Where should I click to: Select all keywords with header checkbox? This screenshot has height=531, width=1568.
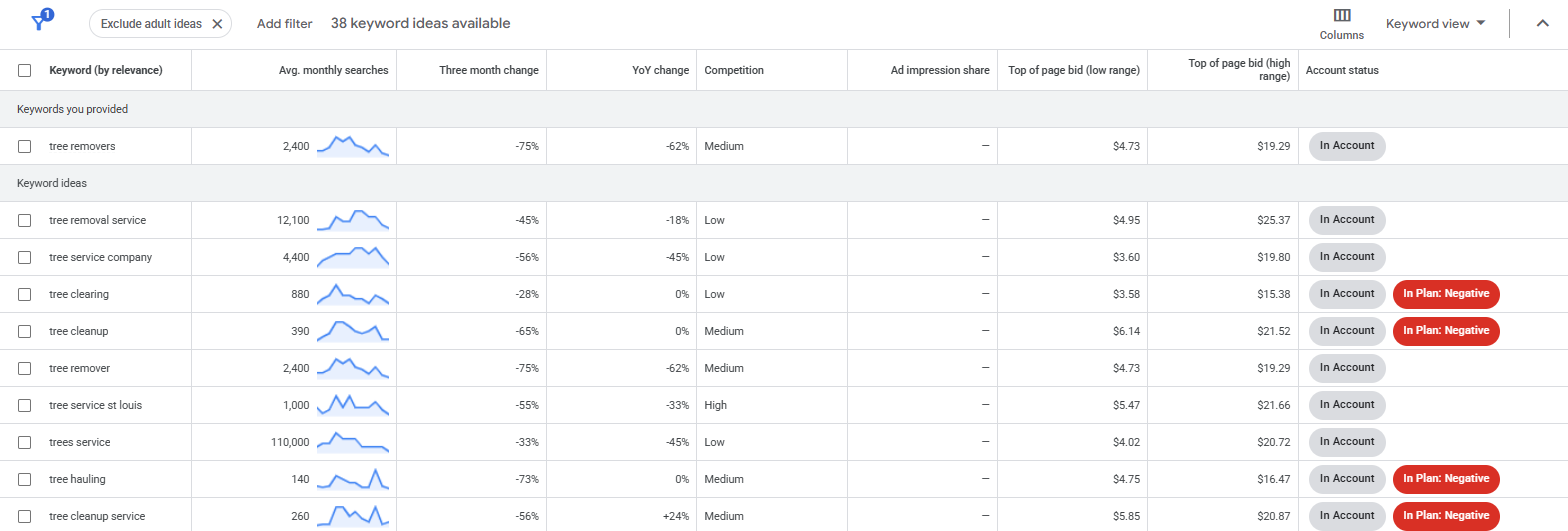(x=25, y=71)
